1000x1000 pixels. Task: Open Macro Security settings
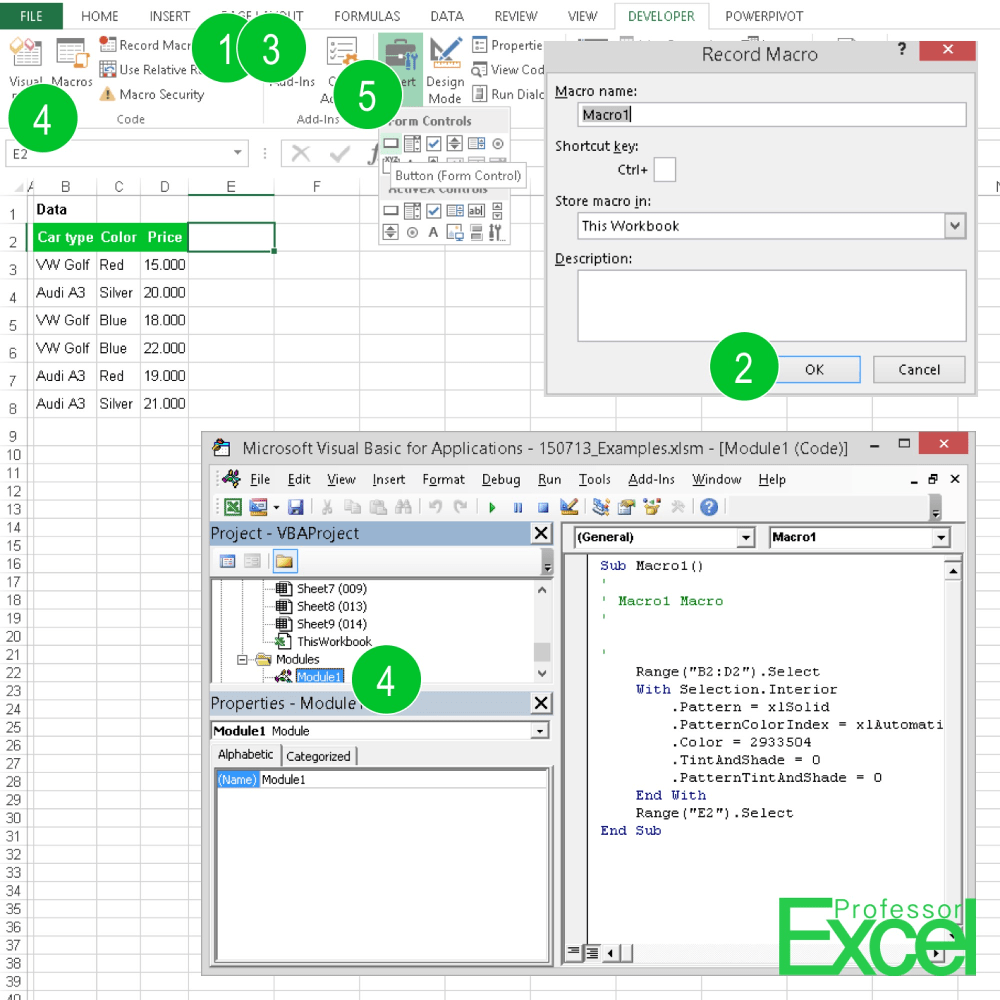point(152,94)
